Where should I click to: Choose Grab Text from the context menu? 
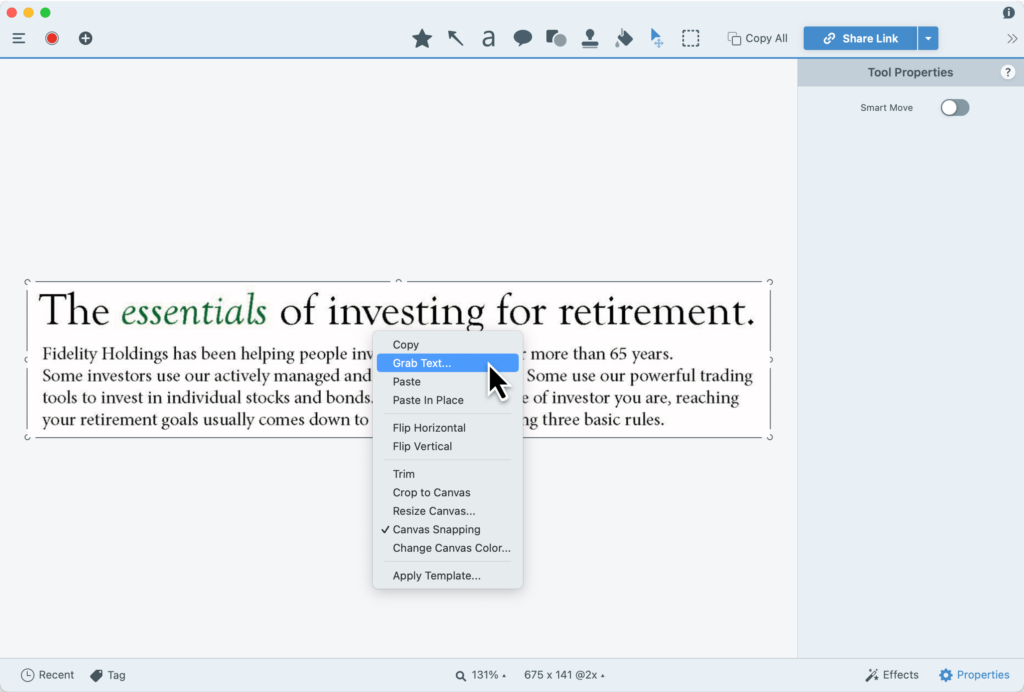pos(423,363)
